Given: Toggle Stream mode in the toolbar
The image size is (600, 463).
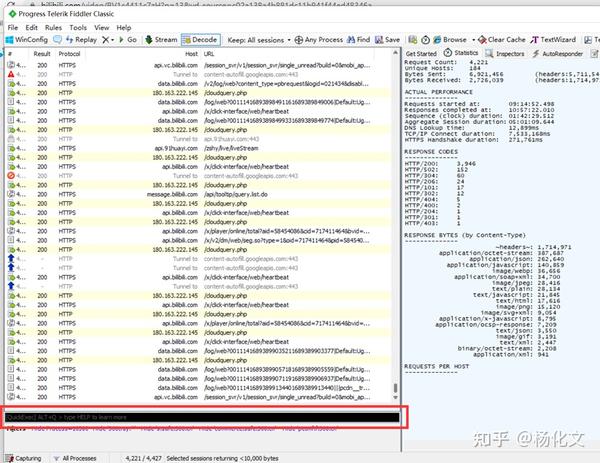Looking at the screenshot, I should (161, 40).
